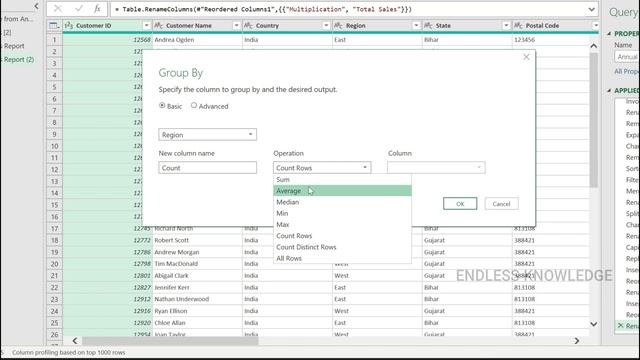
Task: Click the horizontal scrollbar thumb
Action: tap(171, 340)
